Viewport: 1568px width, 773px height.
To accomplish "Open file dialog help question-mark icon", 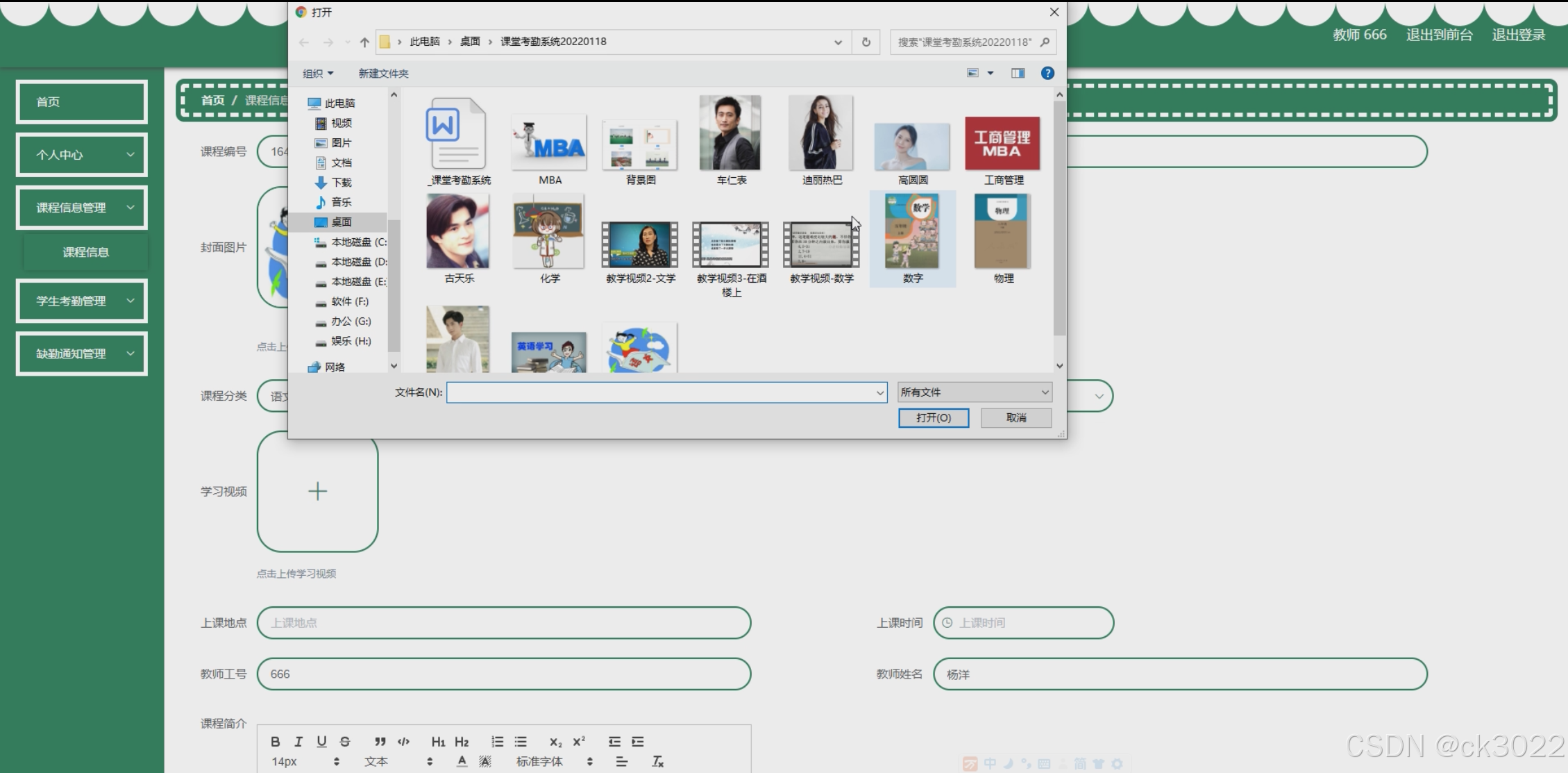I will point(1047,73).
